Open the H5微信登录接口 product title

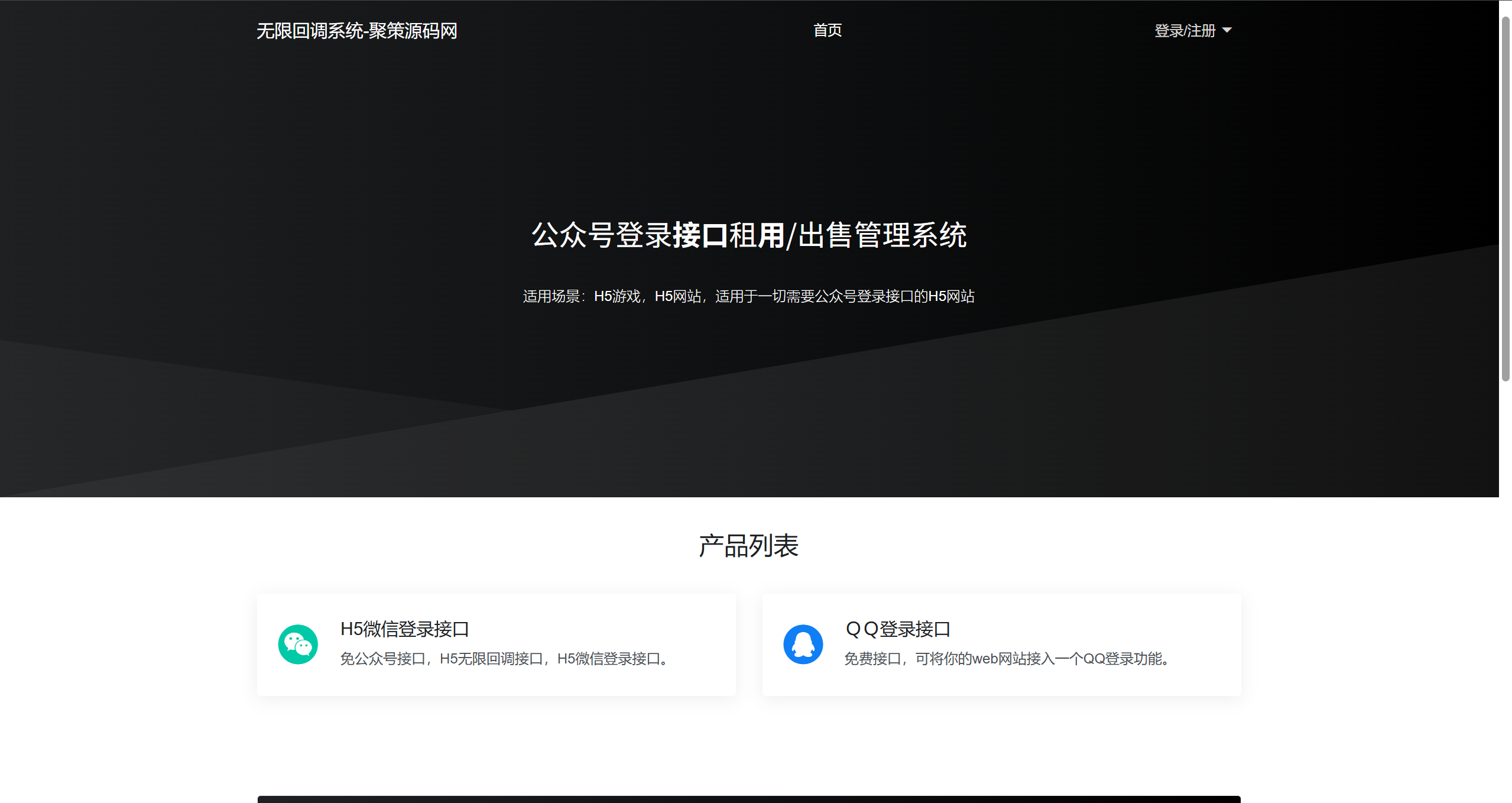405,629
